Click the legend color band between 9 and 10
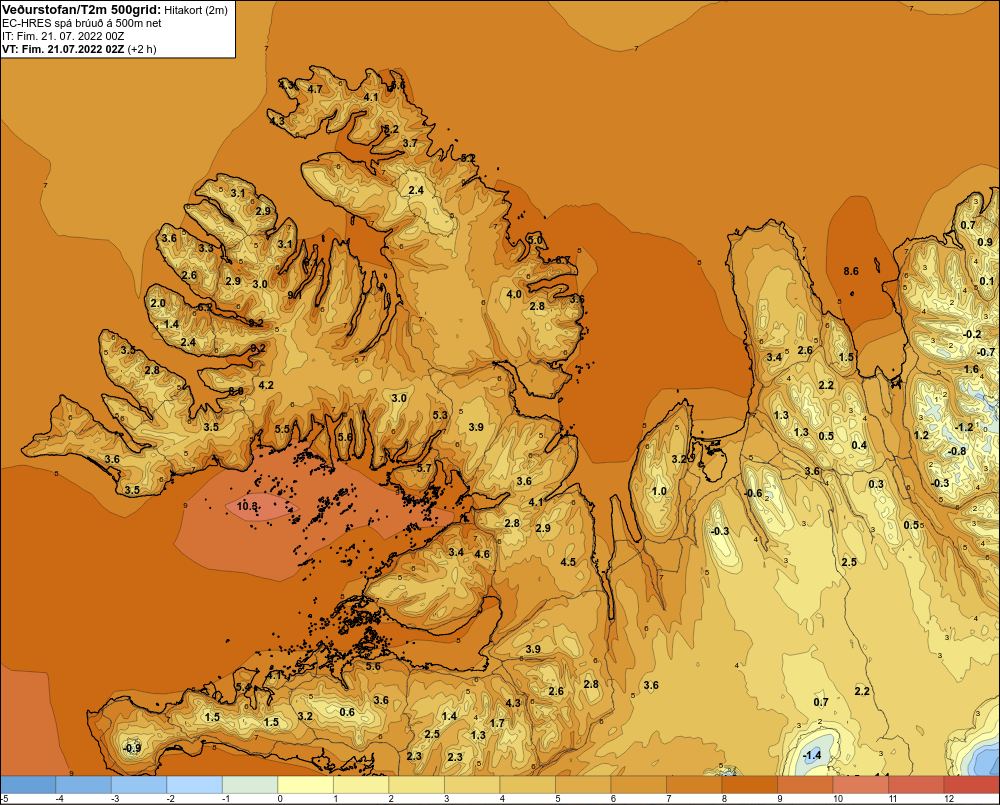The width and height of the screenshot is (1000, 805). 805,785
